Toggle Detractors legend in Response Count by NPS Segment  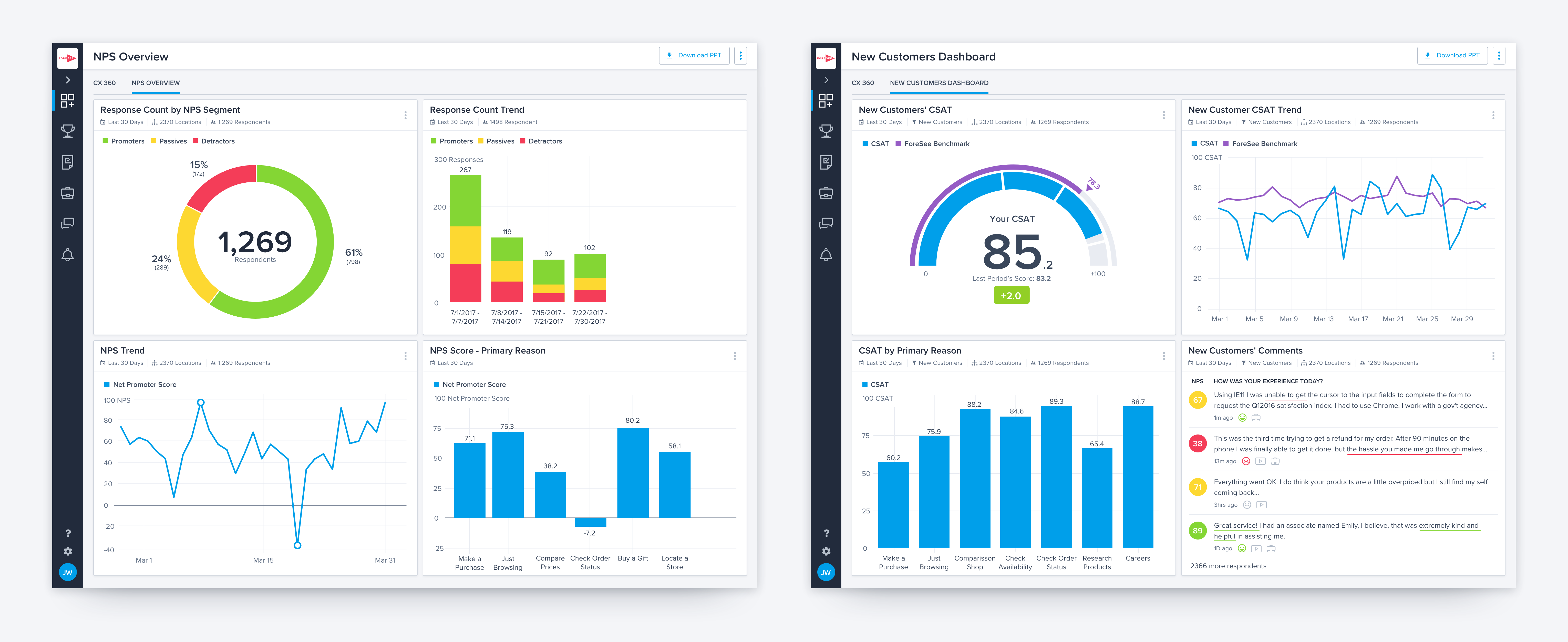click(214, 141)
